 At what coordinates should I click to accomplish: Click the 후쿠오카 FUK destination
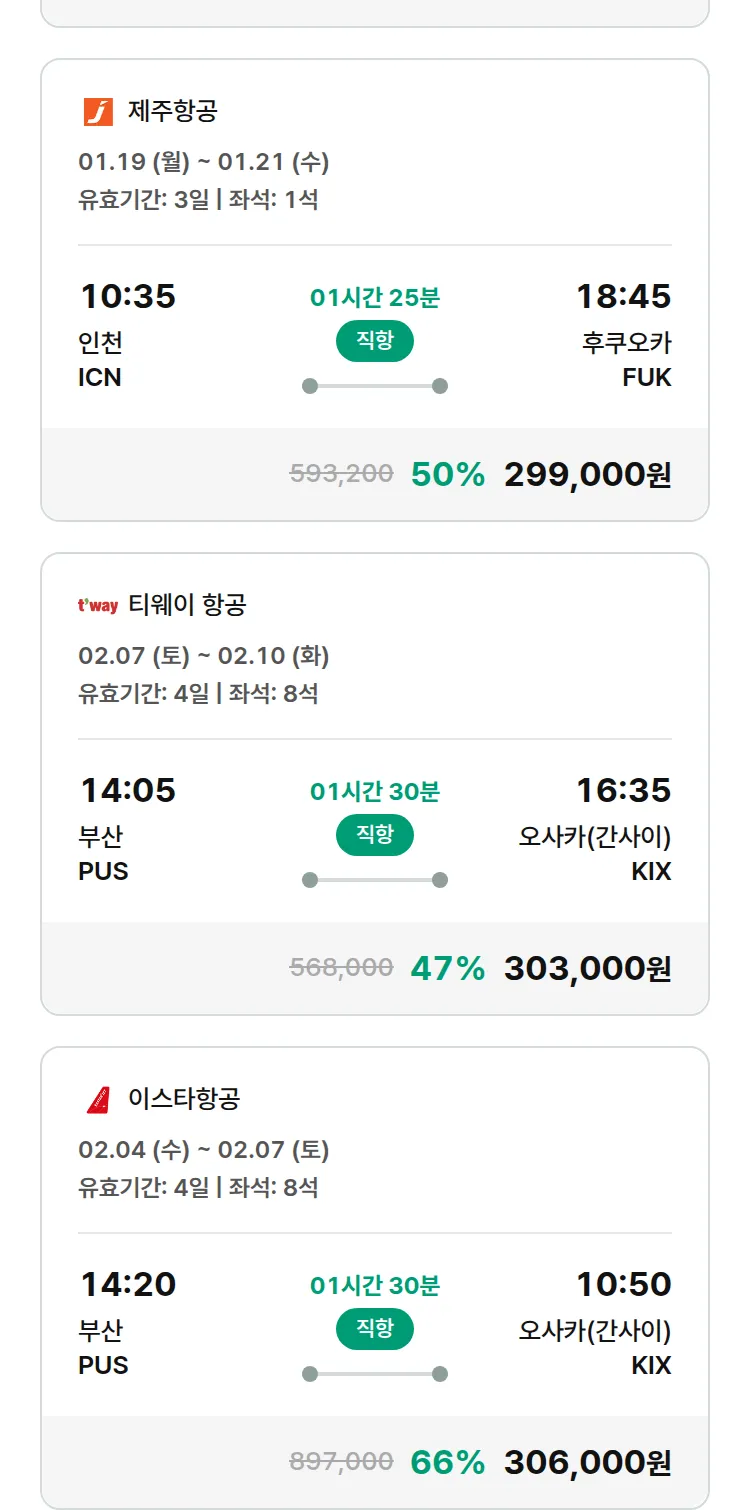click(627, 359)
